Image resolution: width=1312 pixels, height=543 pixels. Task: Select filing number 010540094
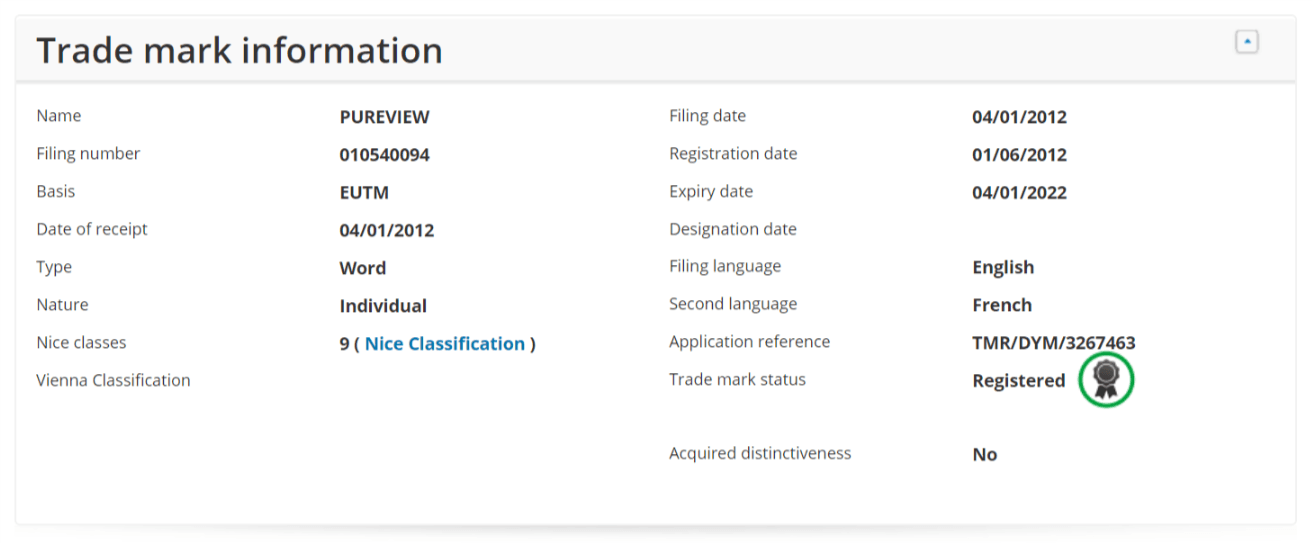click(x=384, y=155)
